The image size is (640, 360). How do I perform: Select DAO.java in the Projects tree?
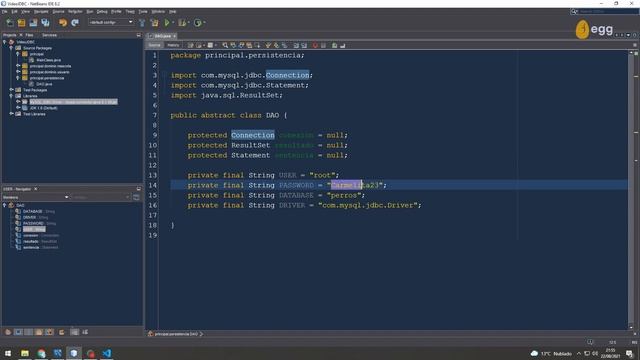pos(44,84)
